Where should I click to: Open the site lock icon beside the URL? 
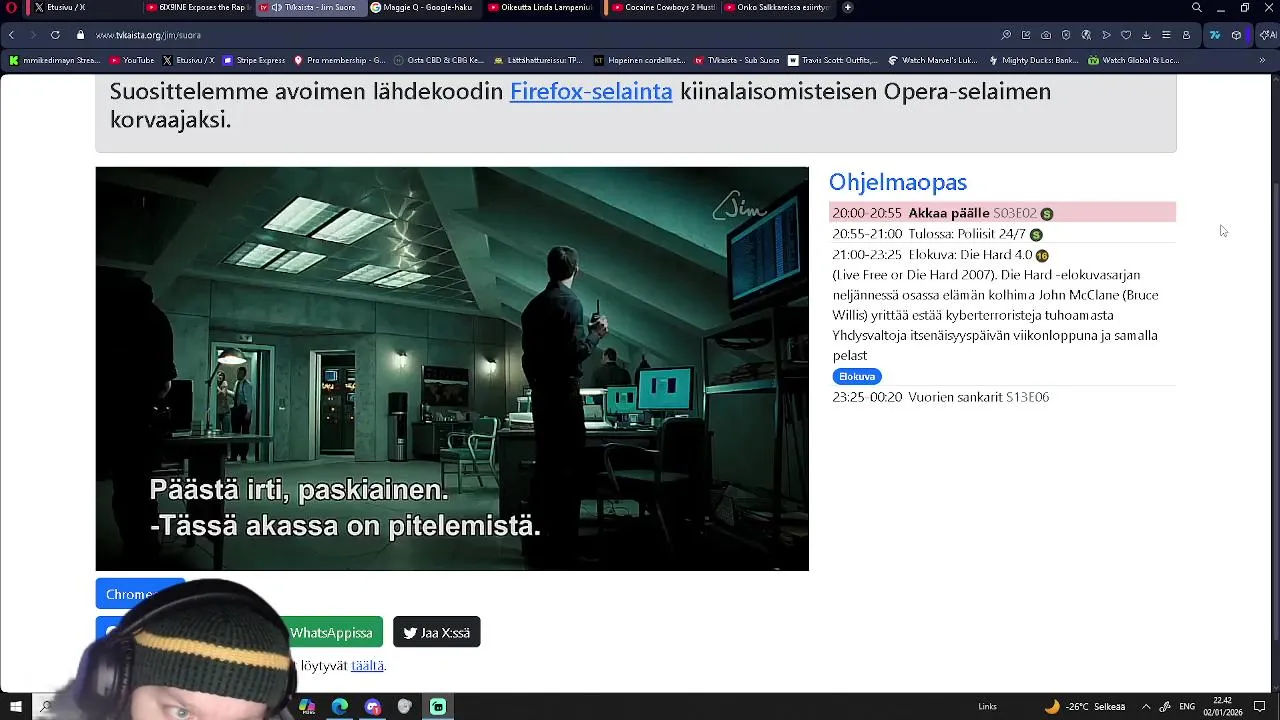pyautogui.click(x=80, y=35)
